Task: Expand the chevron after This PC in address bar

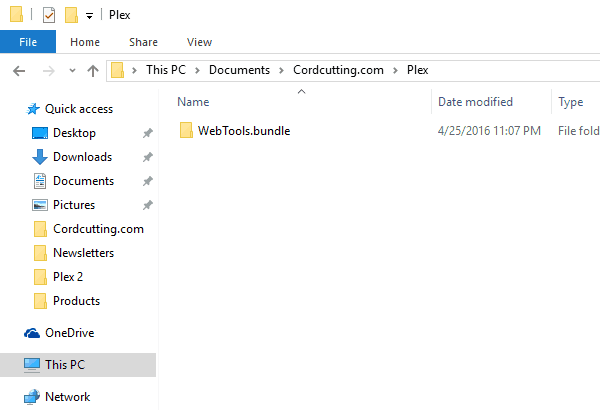Action: pyautogui.click(x=197, y=70)
